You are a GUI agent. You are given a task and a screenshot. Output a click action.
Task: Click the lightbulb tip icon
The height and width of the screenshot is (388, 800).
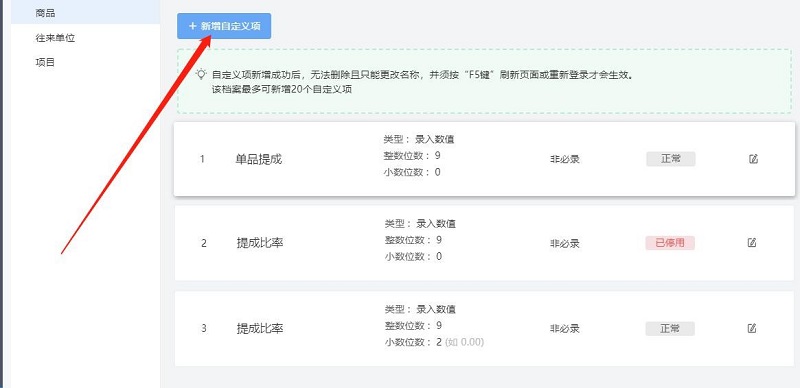click(x=202, y=74)
